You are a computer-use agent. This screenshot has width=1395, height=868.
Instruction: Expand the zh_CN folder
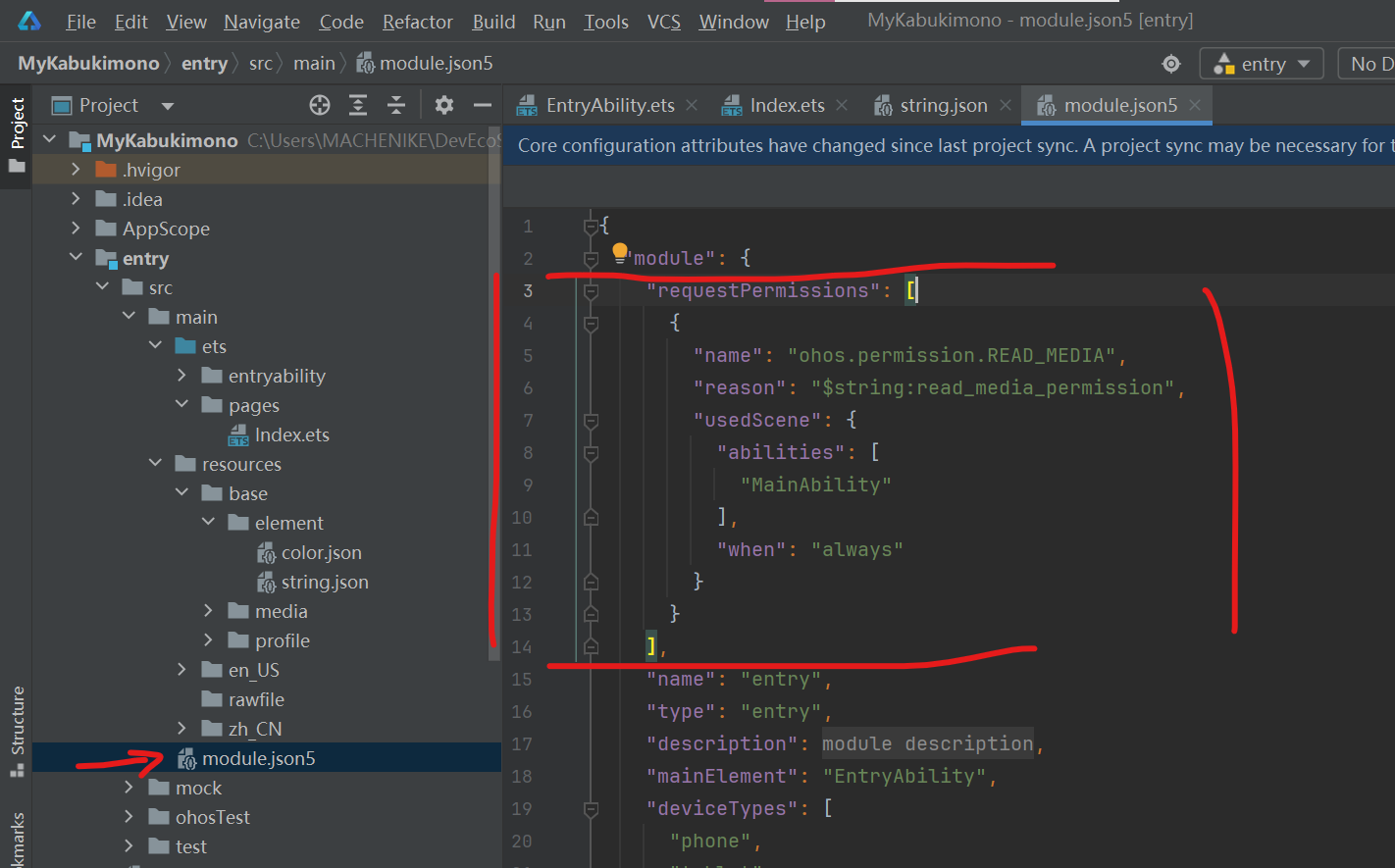(x=182, y=729)
